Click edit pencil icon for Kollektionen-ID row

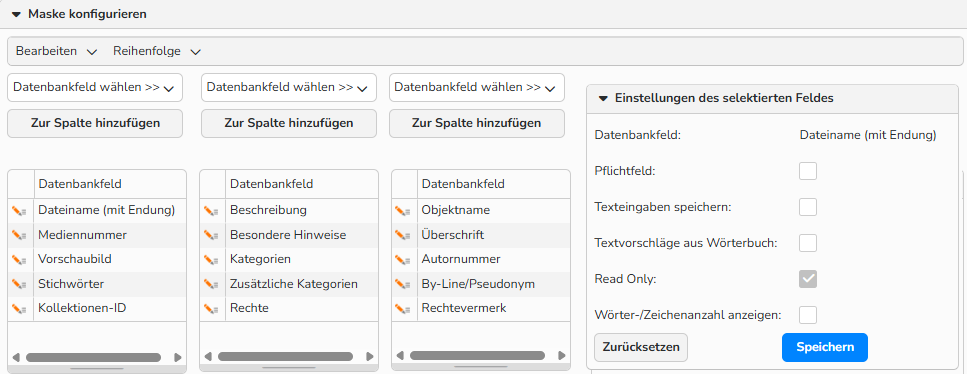(x=19, y=309)
